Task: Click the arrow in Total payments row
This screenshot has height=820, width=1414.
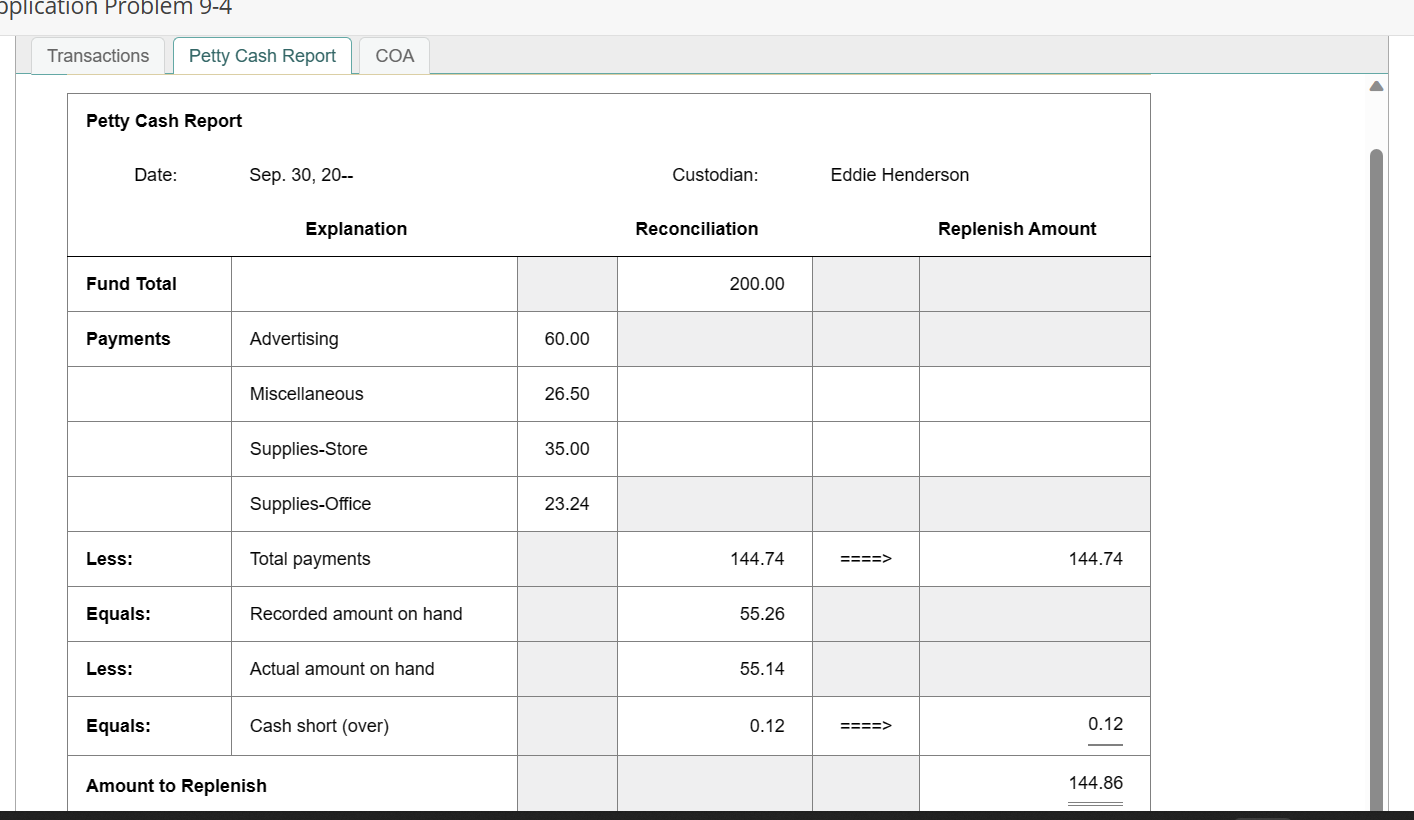Action: pyautogui.click(x=865, y=559)
